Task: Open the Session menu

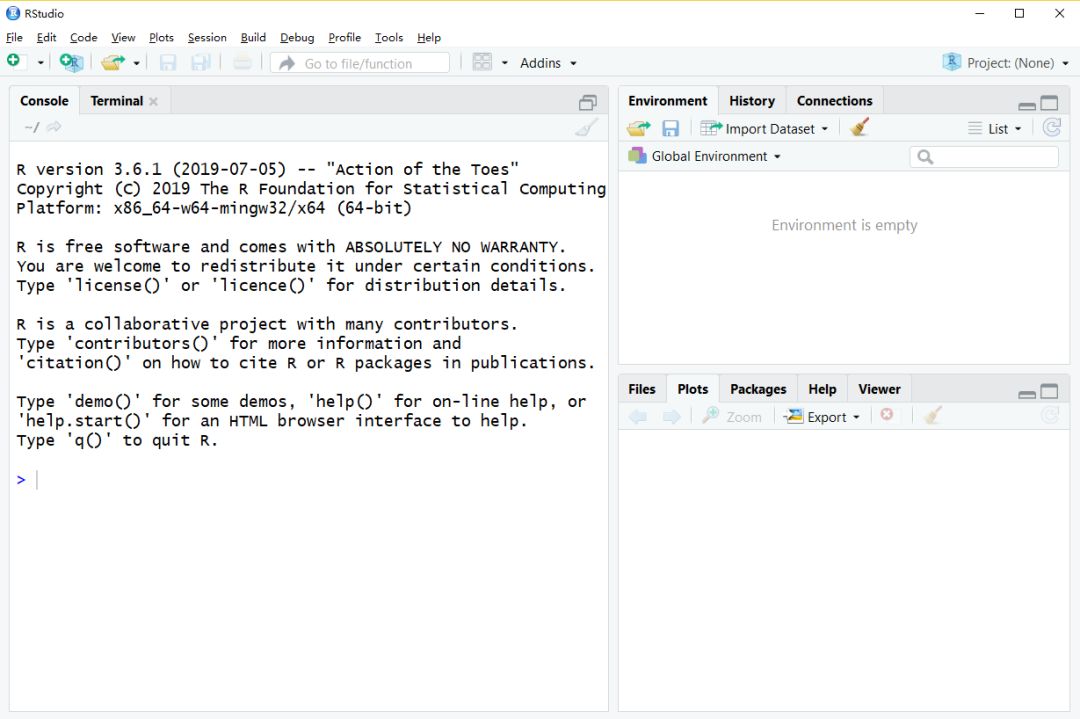Action: pyautogui.click(x=207, y=37)
